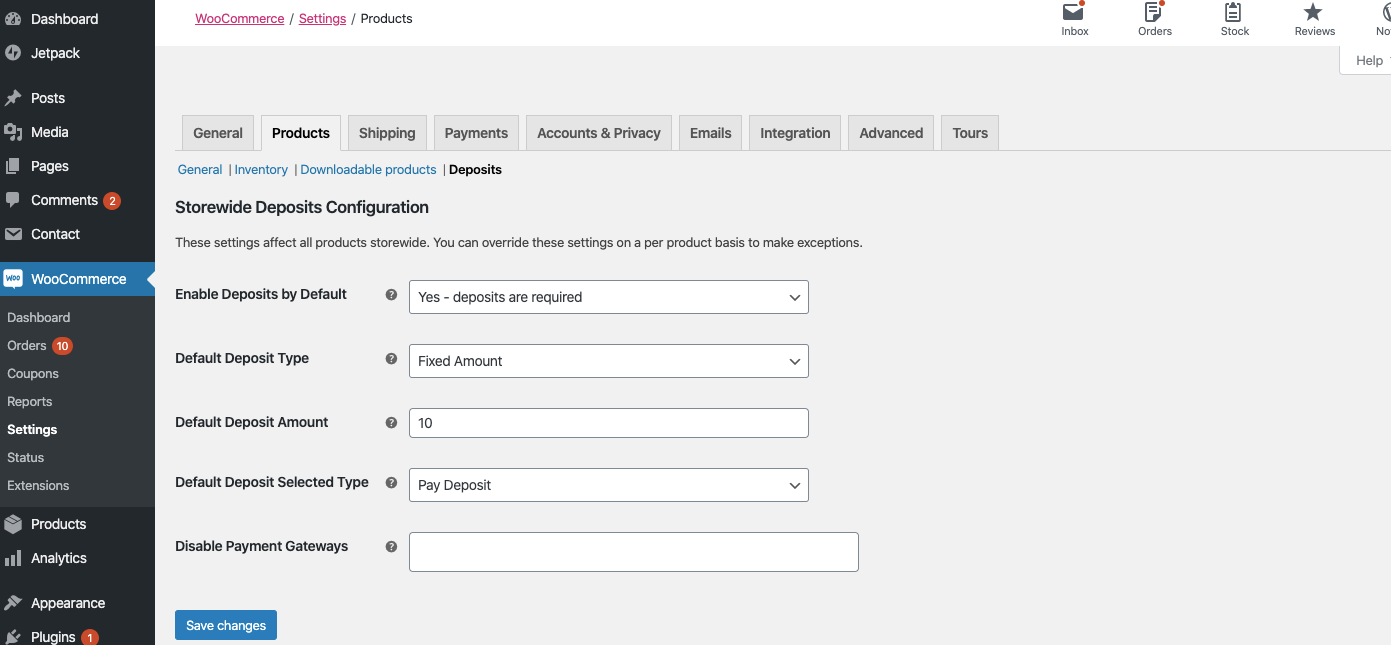
Task: Click the Downloadable products link
Action: pyautogui.click(x=368, y=170)
